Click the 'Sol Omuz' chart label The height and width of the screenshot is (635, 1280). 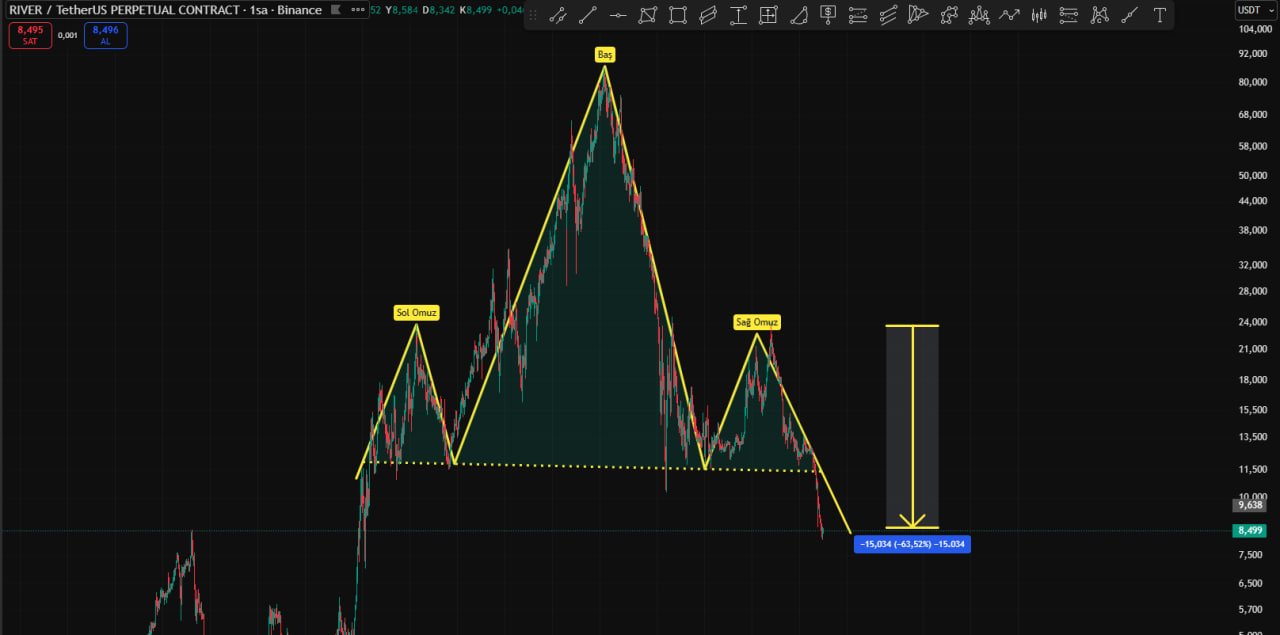(417, 313)
